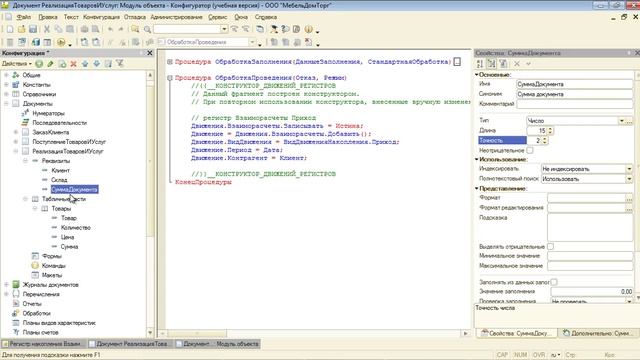Toggle the Неотрицательное checkbox
The image size is (640, 360).
coord(529,150)
